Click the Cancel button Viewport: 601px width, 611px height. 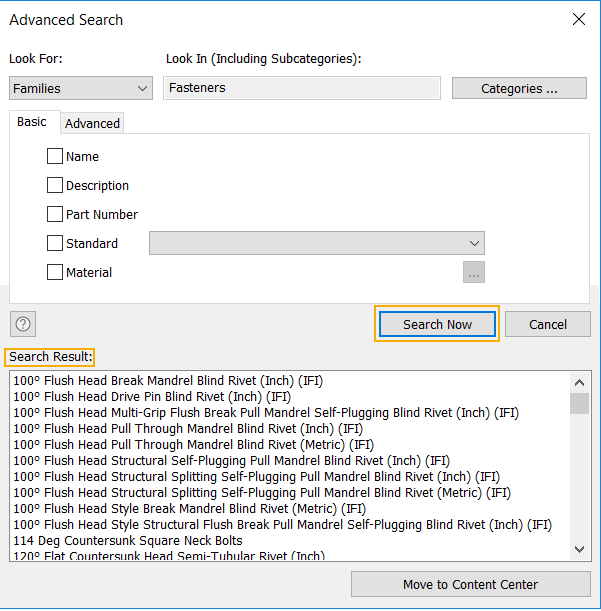(x=547, y=324)
